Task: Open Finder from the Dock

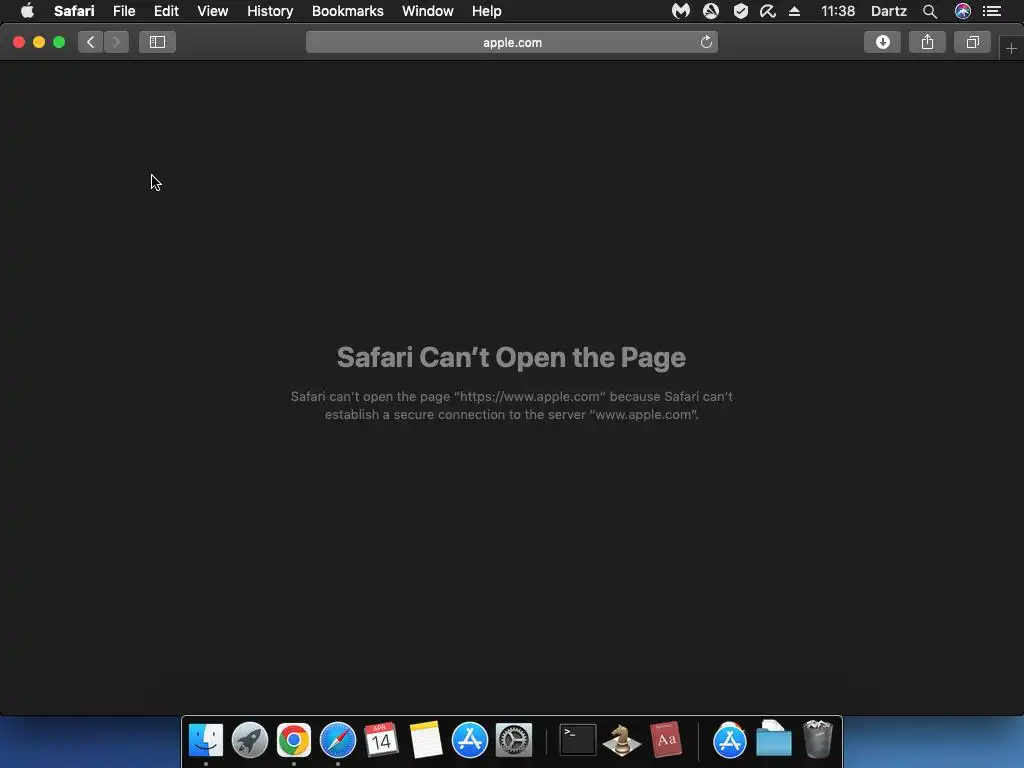Action: pos(206,740)
